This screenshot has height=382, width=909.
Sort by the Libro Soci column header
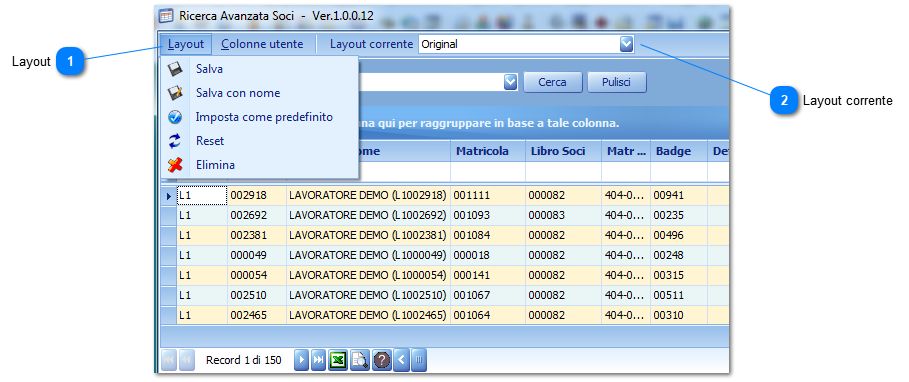563,151
